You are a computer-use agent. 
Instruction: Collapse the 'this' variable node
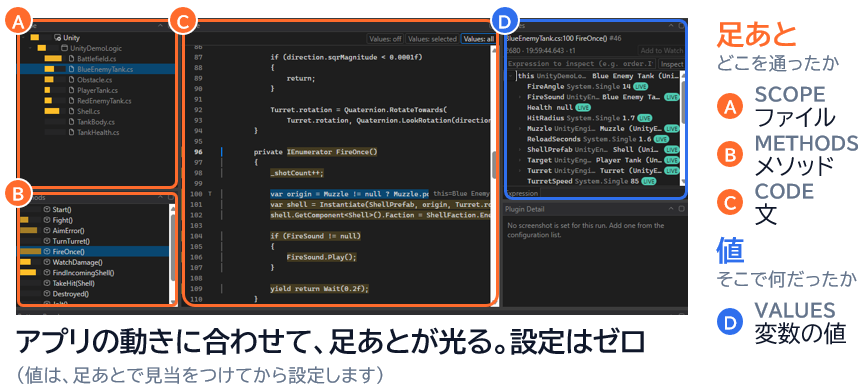pyautogui.click(x=511, y=76)
